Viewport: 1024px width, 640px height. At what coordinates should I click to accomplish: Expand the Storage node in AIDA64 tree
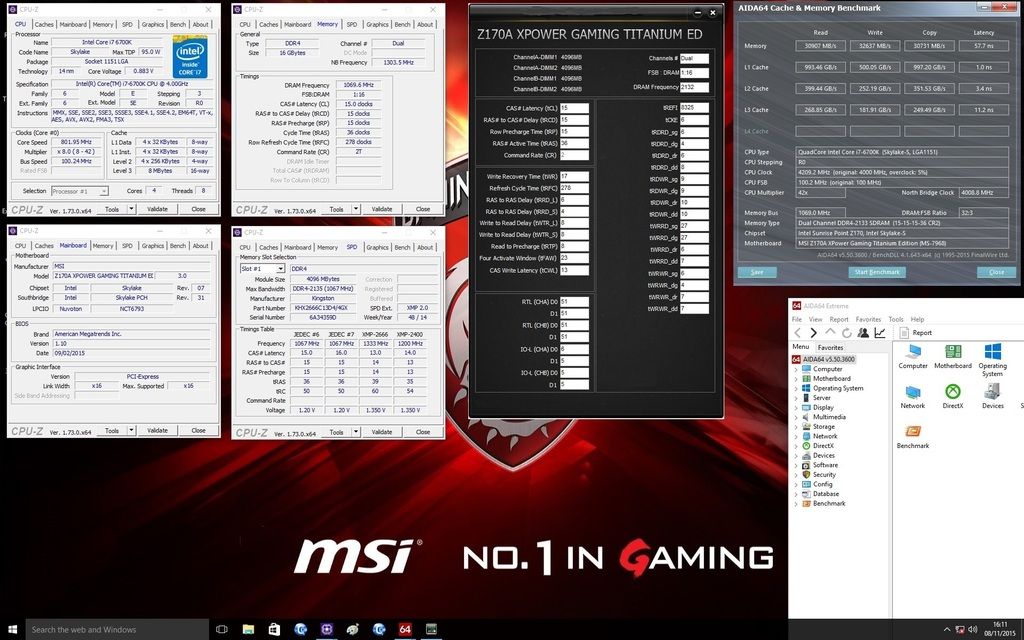click(796, 426)
